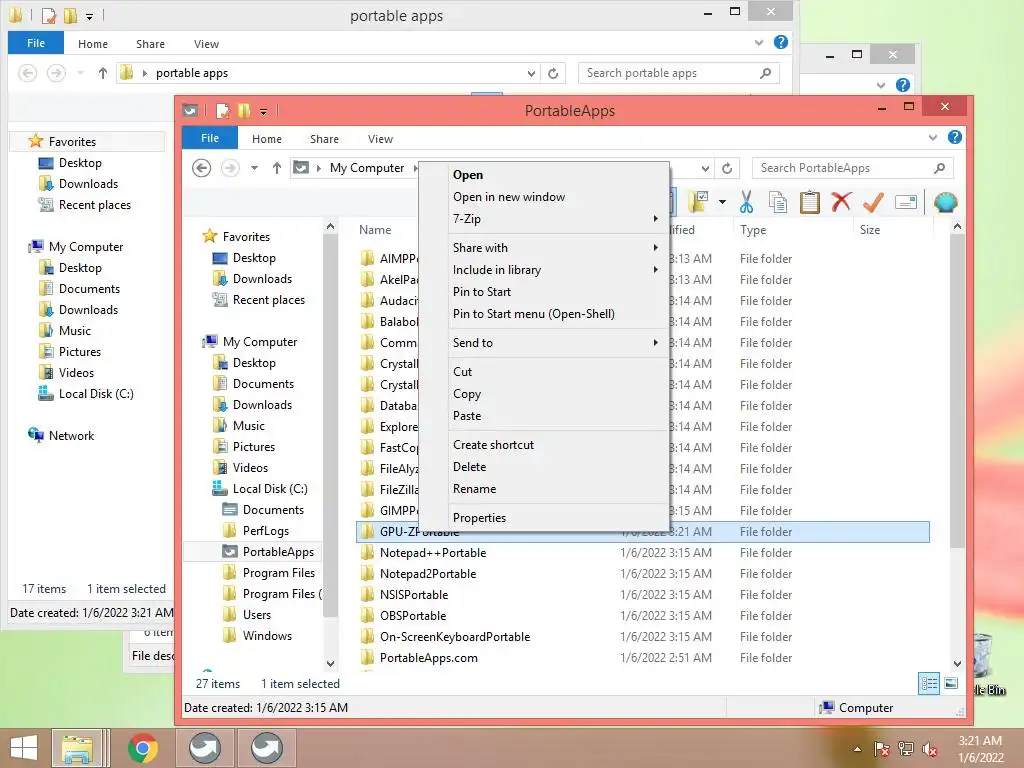
Task: Click the folder options toolbar icon
Action: [699, 202]
